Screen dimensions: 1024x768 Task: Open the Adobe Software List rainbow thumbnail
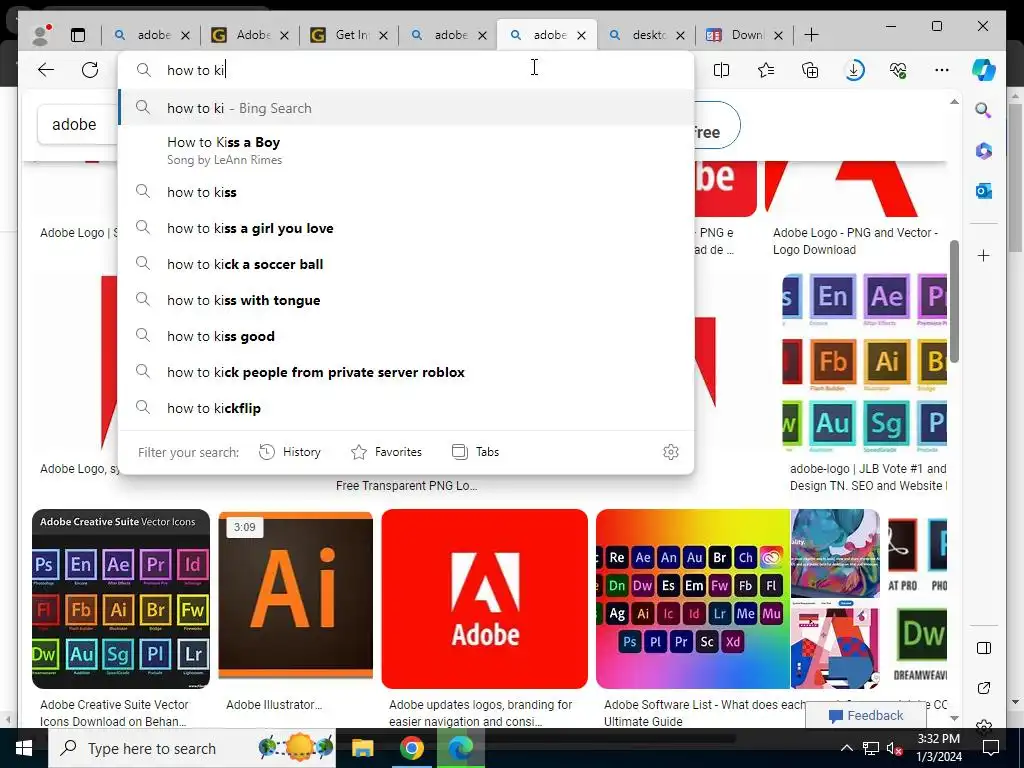point(693,599)
